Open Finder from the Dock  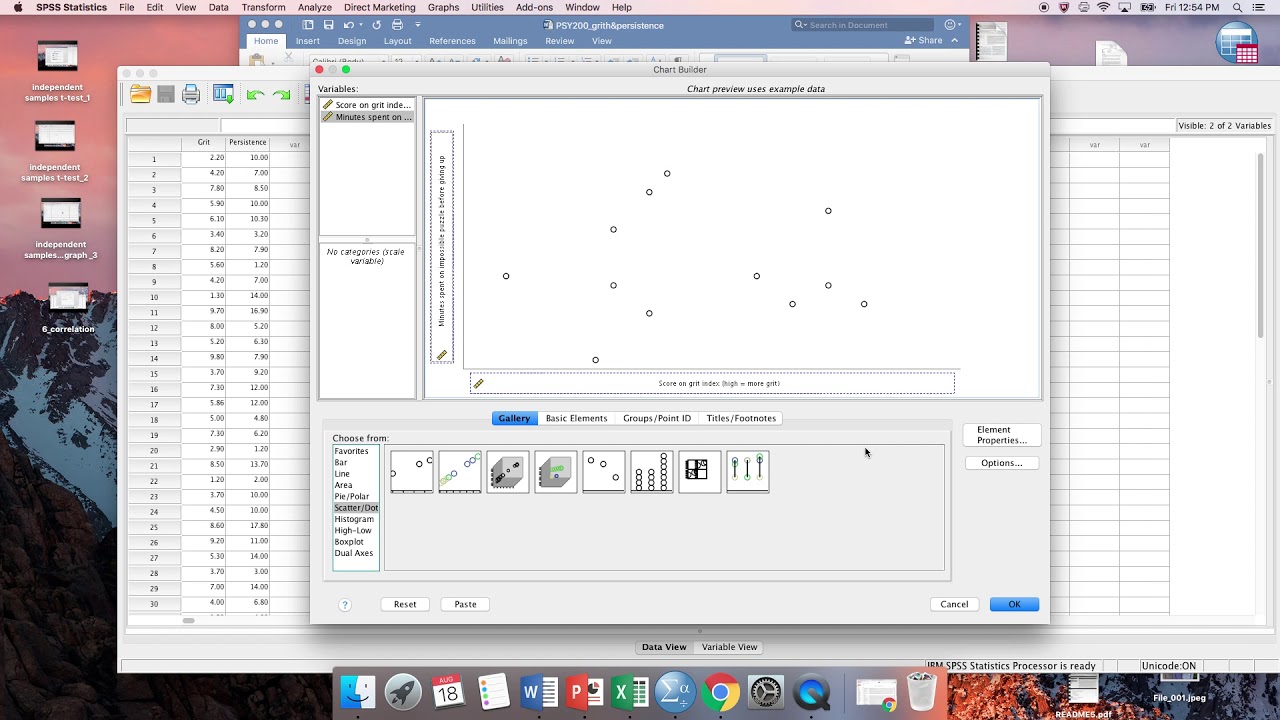(358, 692)
